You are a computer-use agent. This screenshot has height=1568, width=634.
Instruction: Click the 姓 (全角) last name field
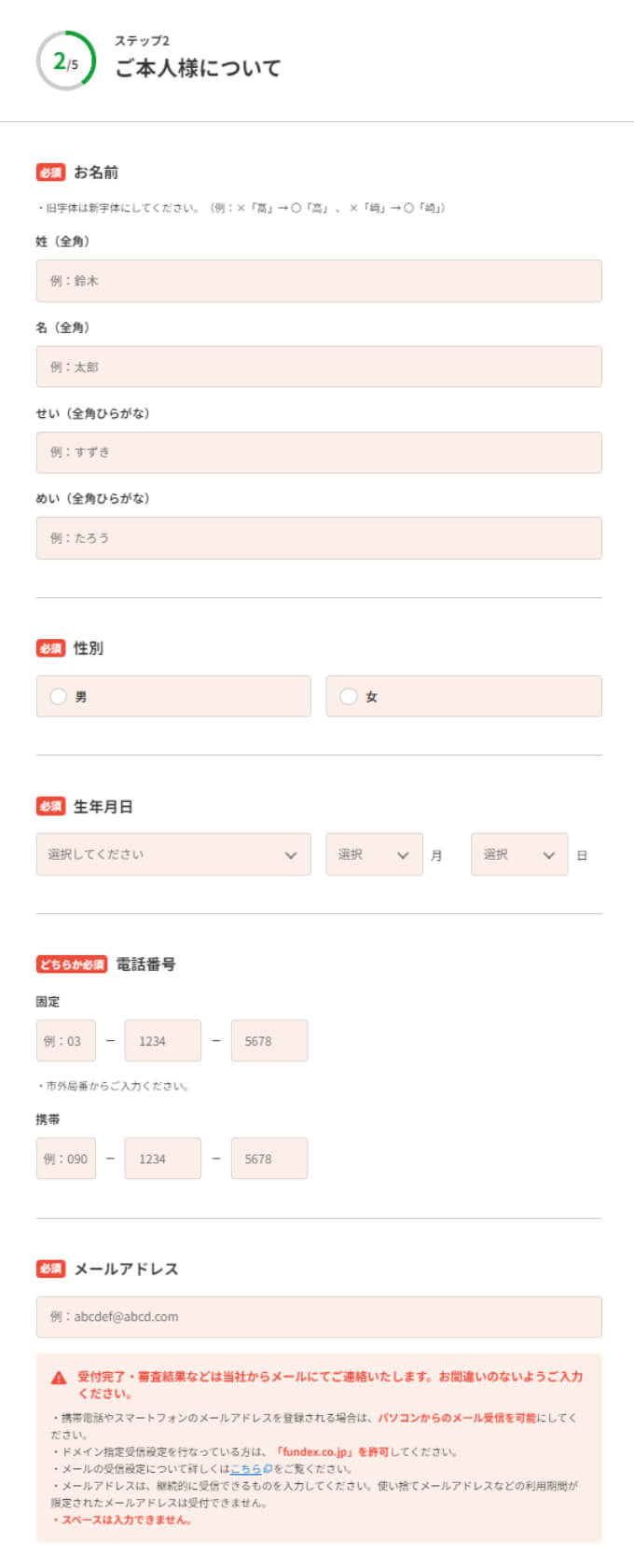pyautogui.click(x=317, y=281)
